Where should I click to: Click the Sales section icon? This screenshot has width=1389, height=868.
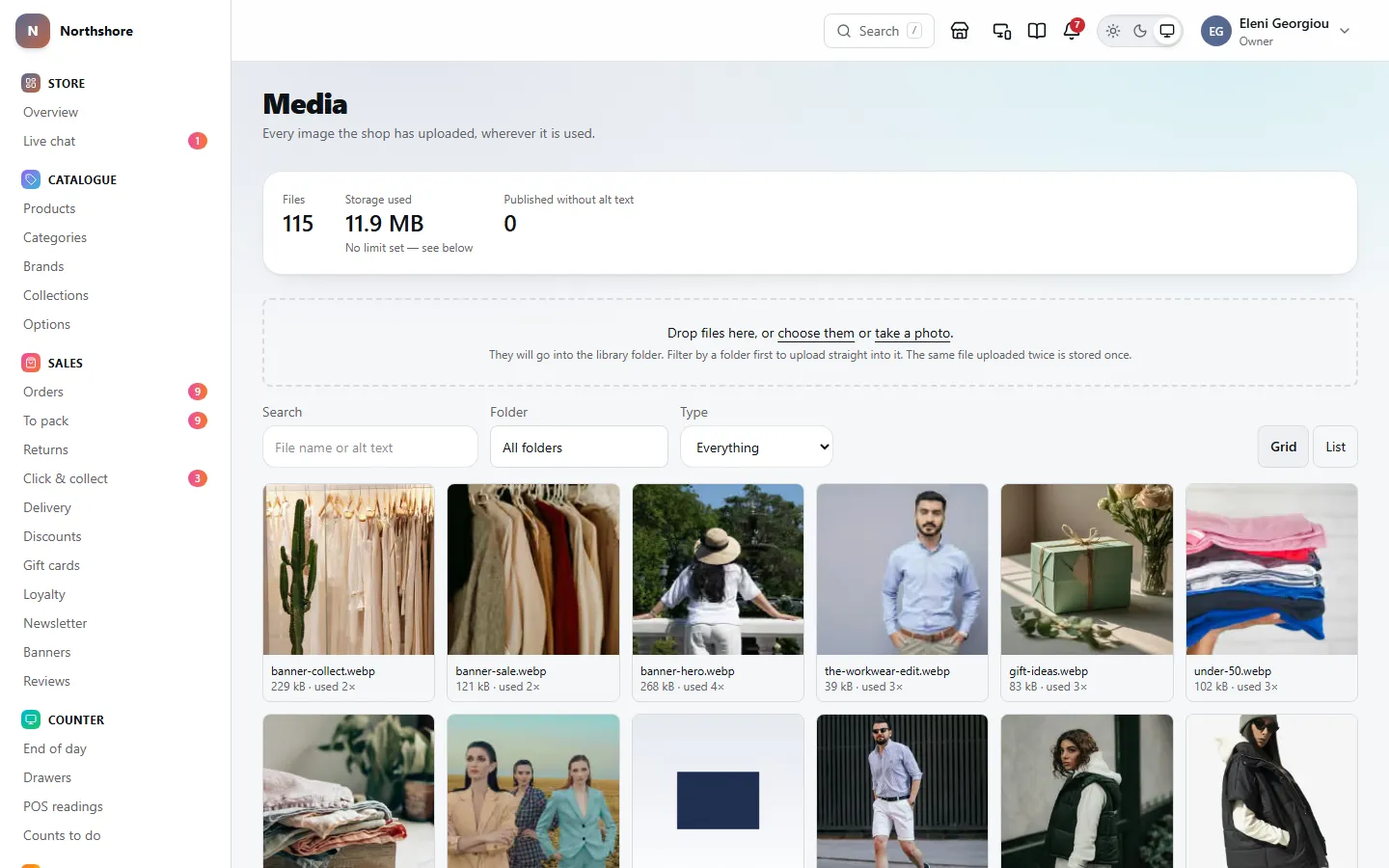pyautogui.click(x=31, y=363)
